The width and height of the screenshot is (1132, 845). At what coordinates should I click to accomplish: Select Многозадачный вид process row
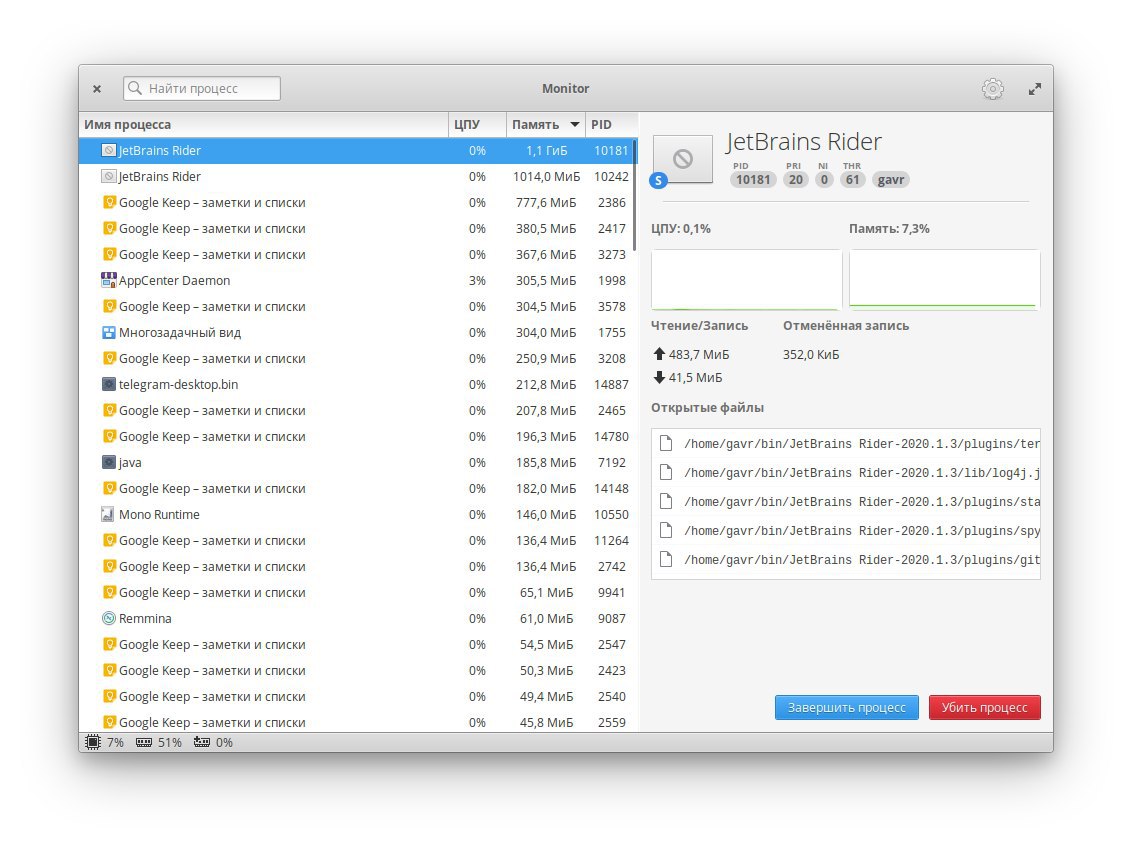coord(356,332)
